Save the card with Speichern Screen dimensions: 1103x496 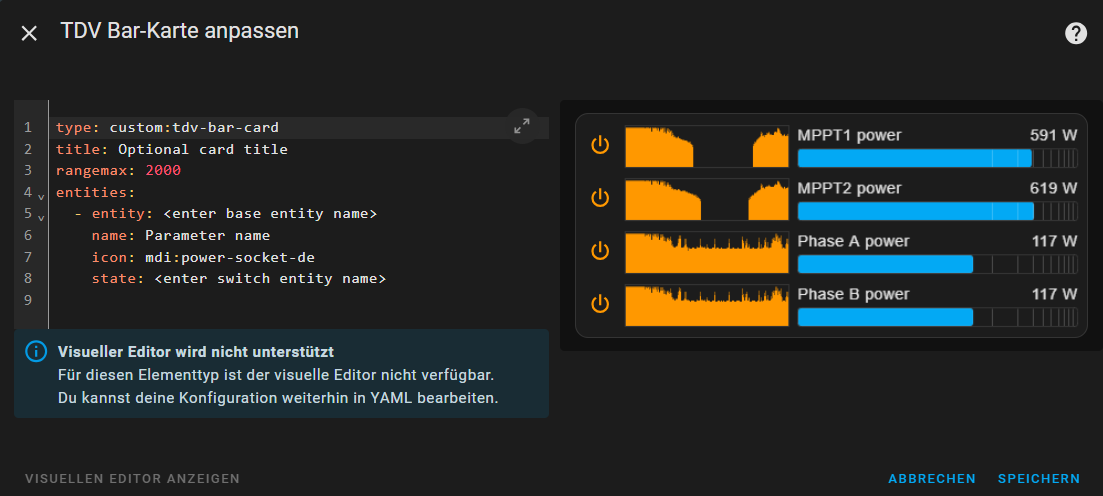1039,478
